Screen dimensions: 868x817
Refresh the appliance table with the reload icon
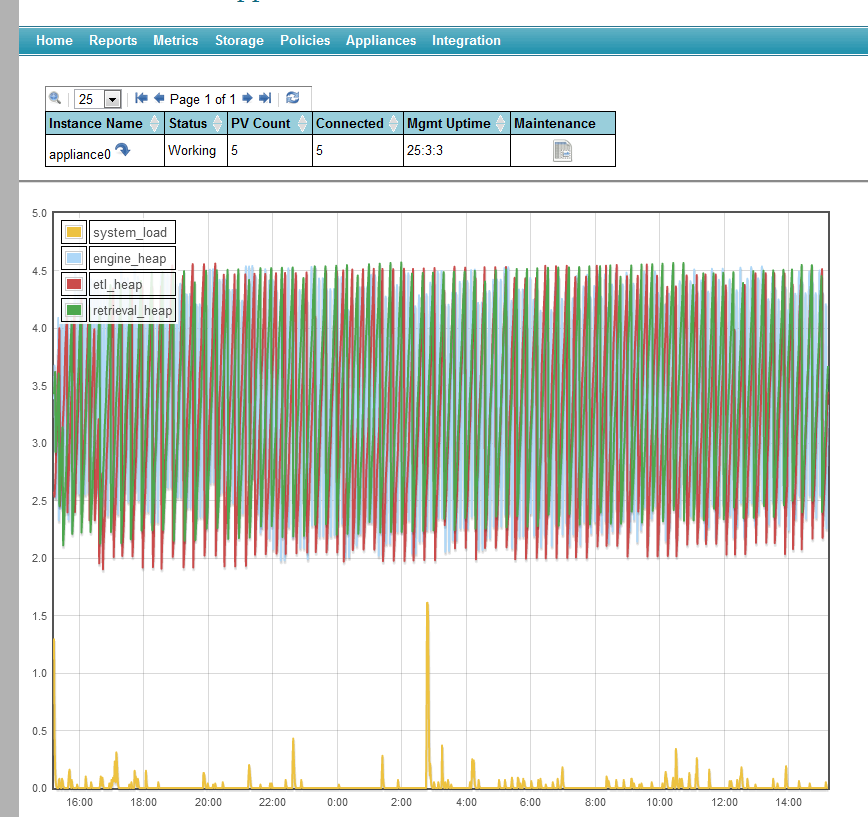pyautogui.click(x=292, y=98)
